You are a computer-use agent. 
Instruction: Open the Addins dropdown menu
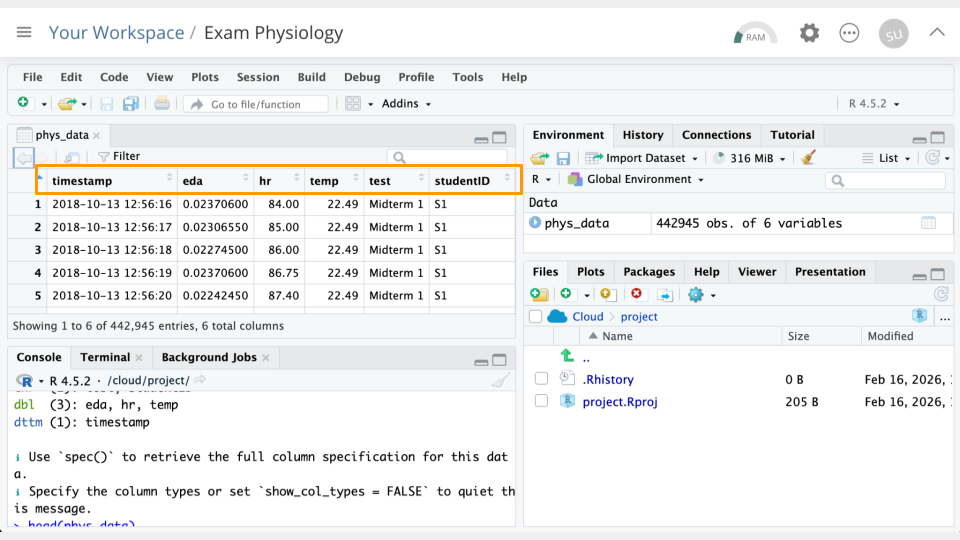pyautogui.click(x=406, y=104)
